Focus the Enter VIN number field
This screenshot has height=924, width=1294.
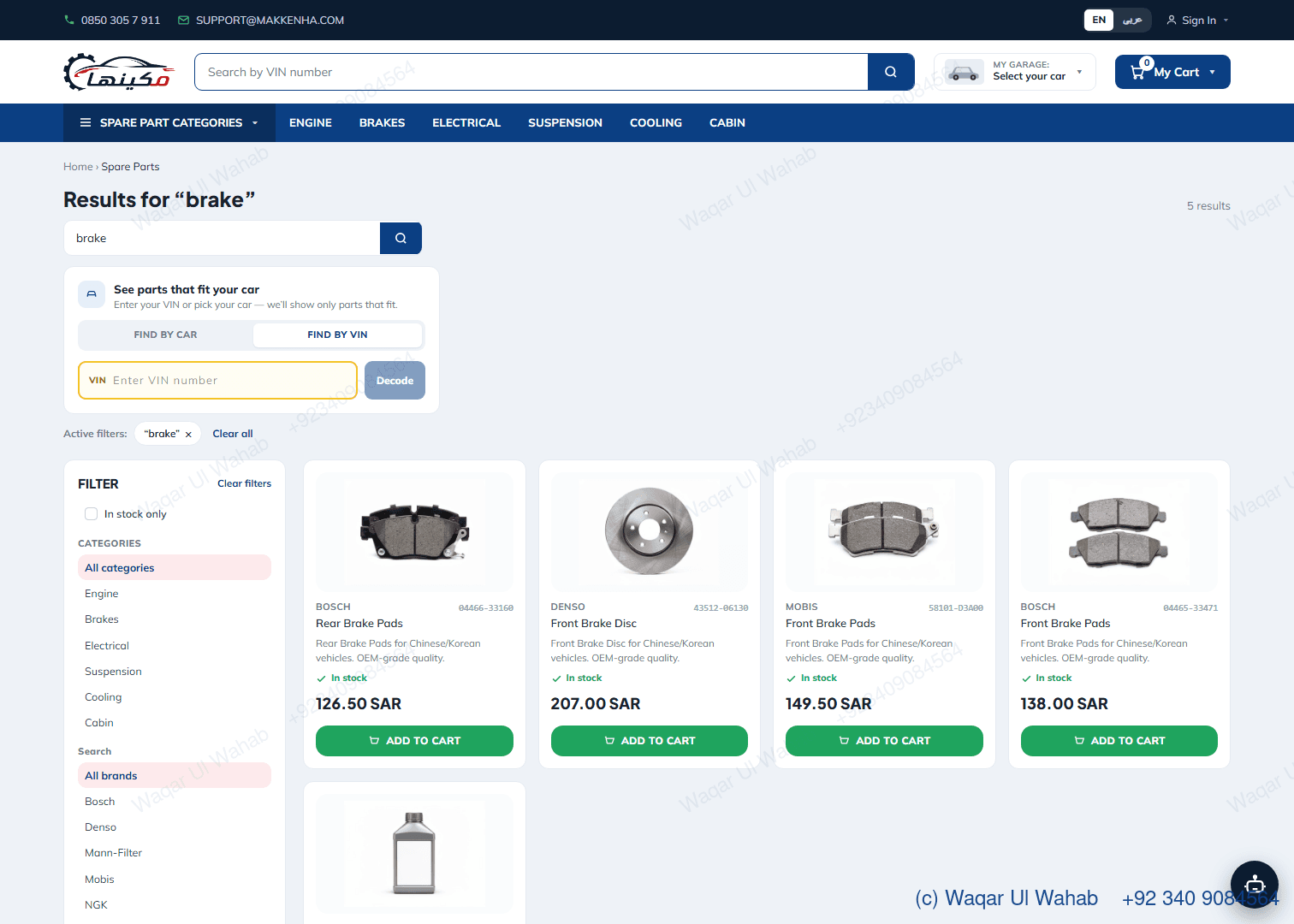[x=217, y=380]
